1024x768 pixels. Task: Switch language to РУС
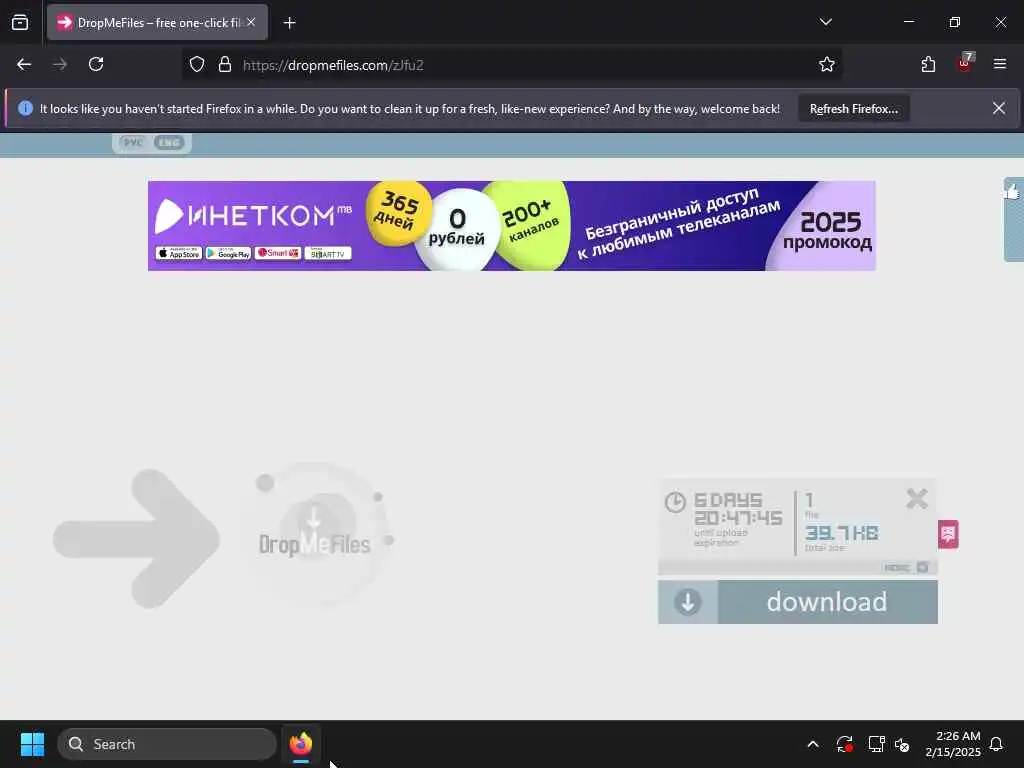133,142
